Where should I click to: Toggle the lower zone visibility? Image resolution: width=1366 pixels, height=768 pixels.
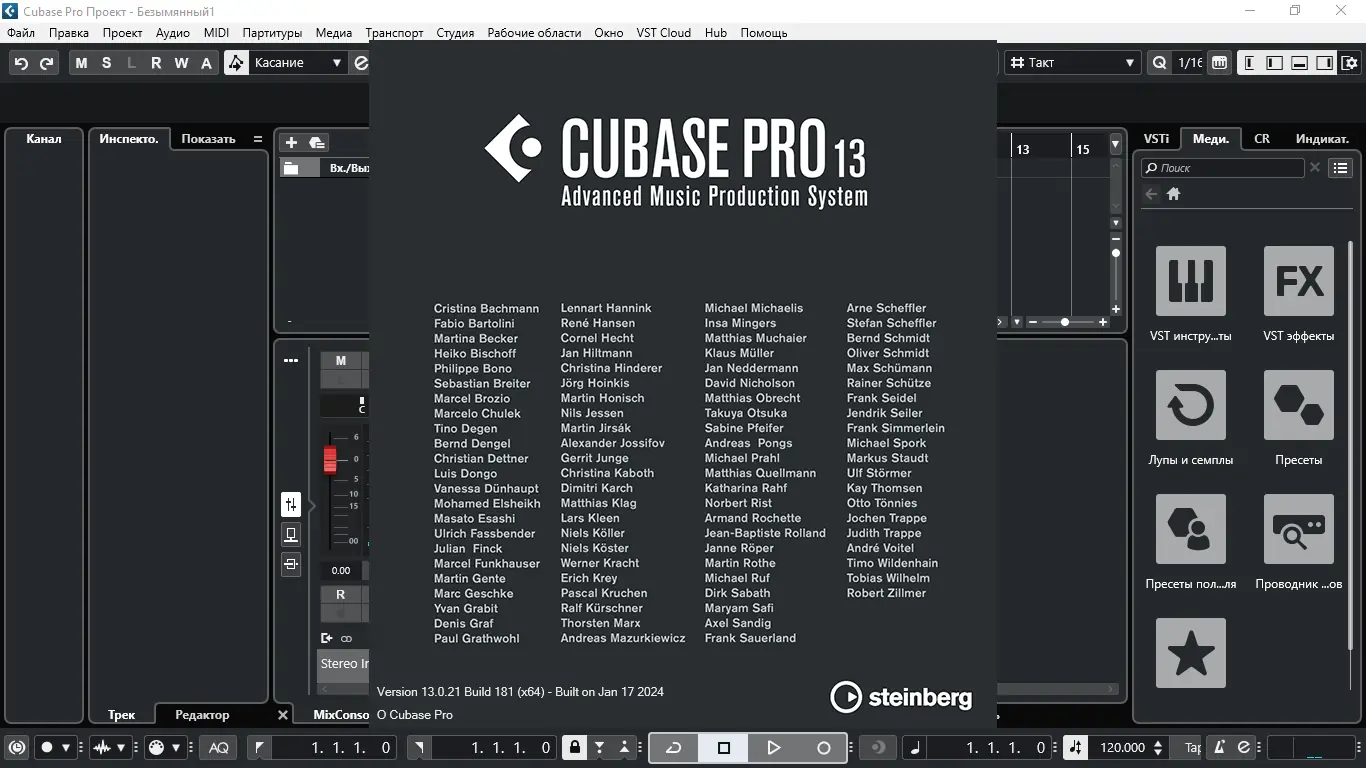point(1299,63)
